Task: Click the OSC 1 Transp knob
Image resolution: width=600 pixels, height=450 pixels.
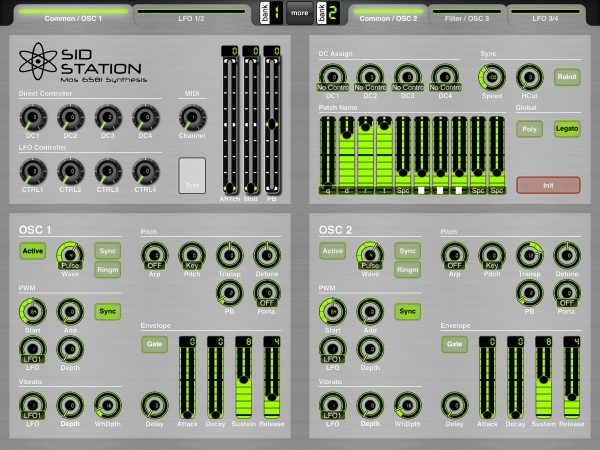Action: point(230,255)
